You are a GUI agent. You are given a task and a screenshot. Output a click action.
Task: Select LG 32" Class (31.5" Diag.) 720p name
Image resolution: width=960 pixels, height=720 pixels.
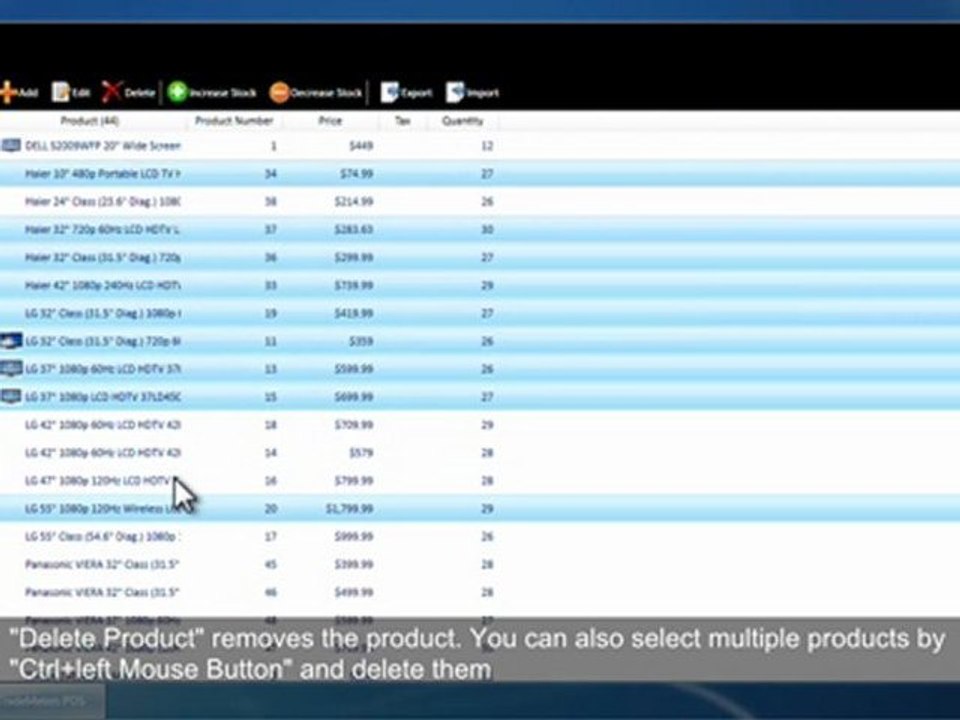pyautogui.click(x=103, y=341)
